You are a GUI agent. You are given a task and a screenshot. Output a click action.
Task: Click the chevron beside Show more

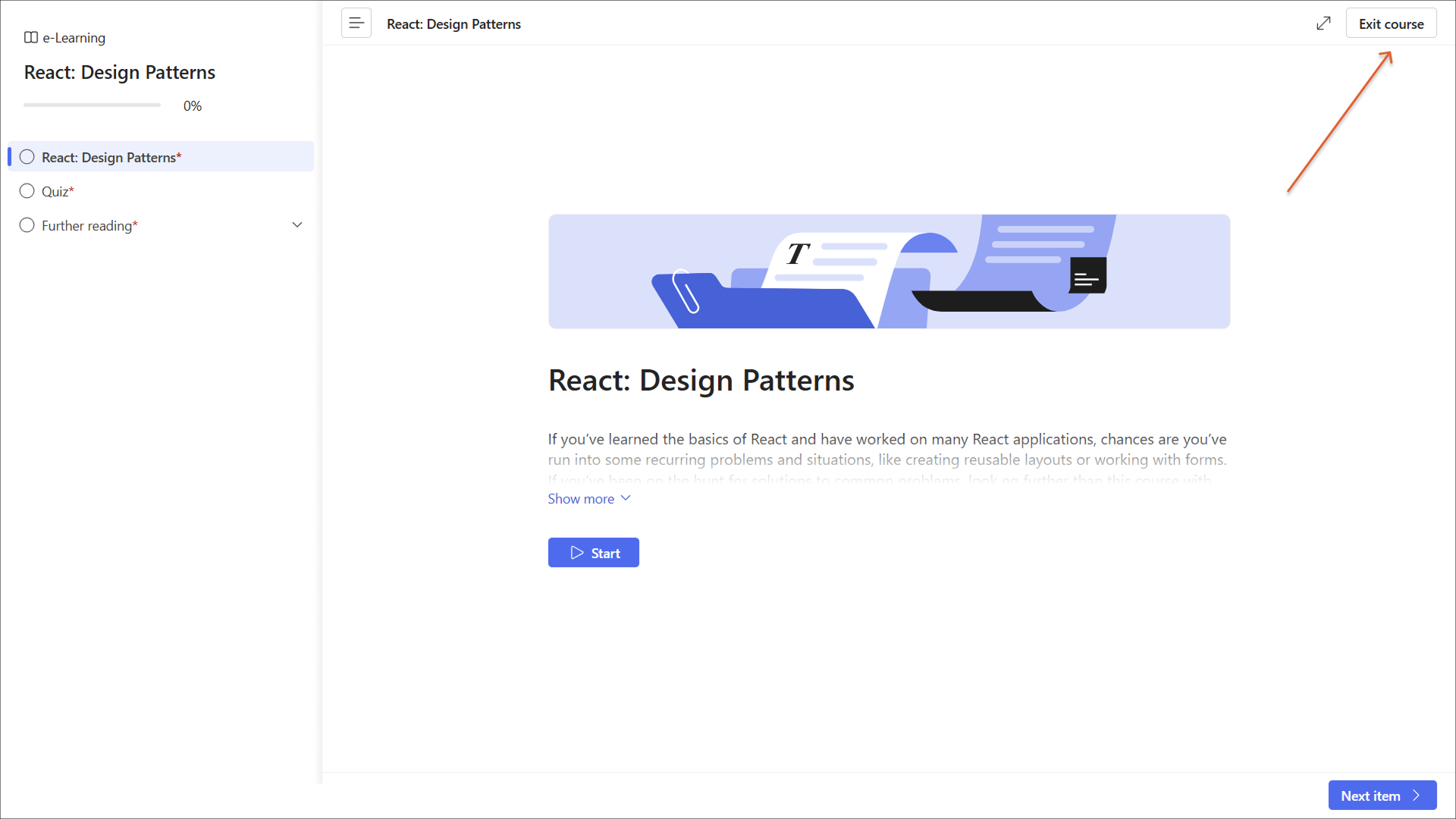(626, 498)
